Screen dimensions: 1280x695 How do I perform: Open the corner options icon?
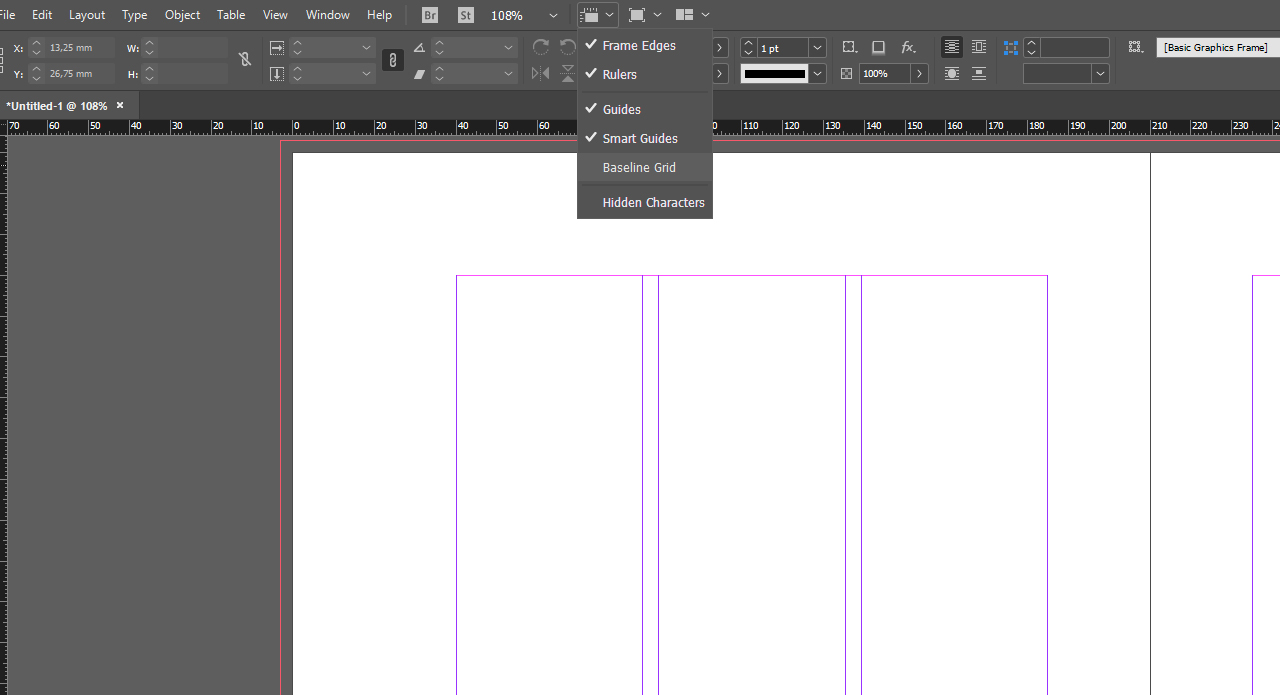[x=849, y=47]
